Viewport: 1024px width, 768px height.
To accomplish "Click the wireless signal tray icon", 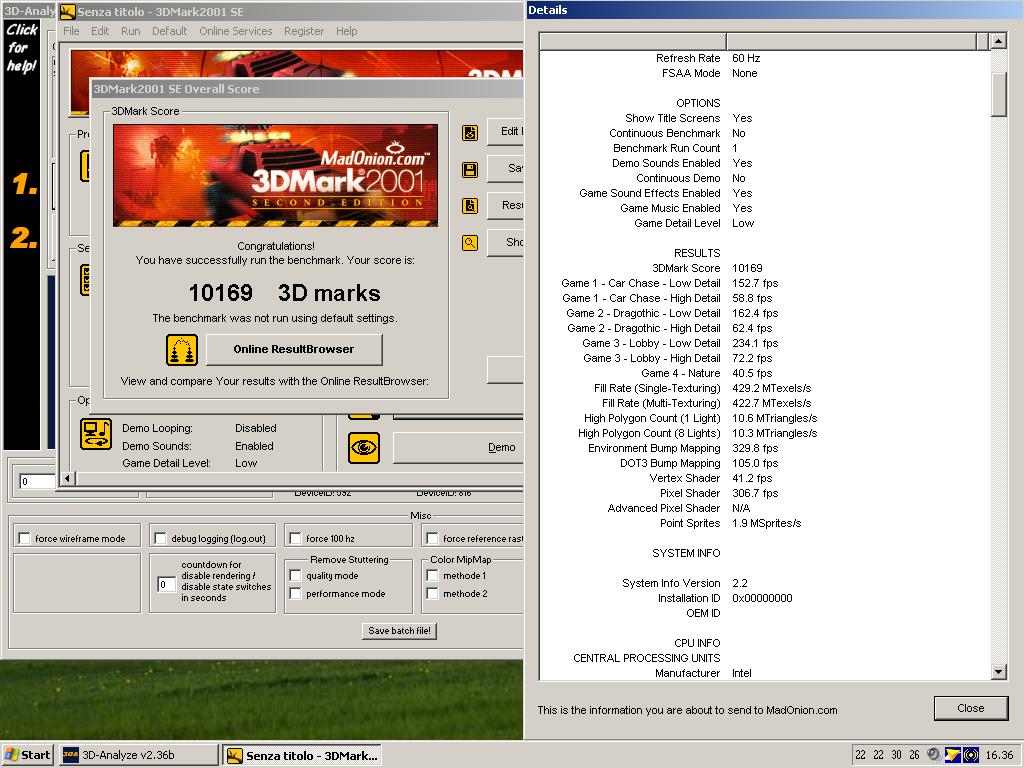I will 971,755.
